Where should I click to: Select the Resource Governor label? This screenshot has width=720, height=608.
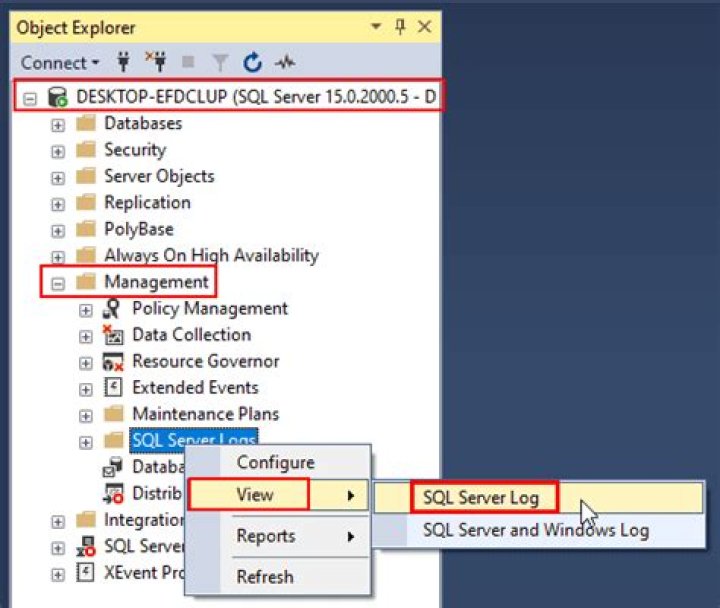point(206,361)
